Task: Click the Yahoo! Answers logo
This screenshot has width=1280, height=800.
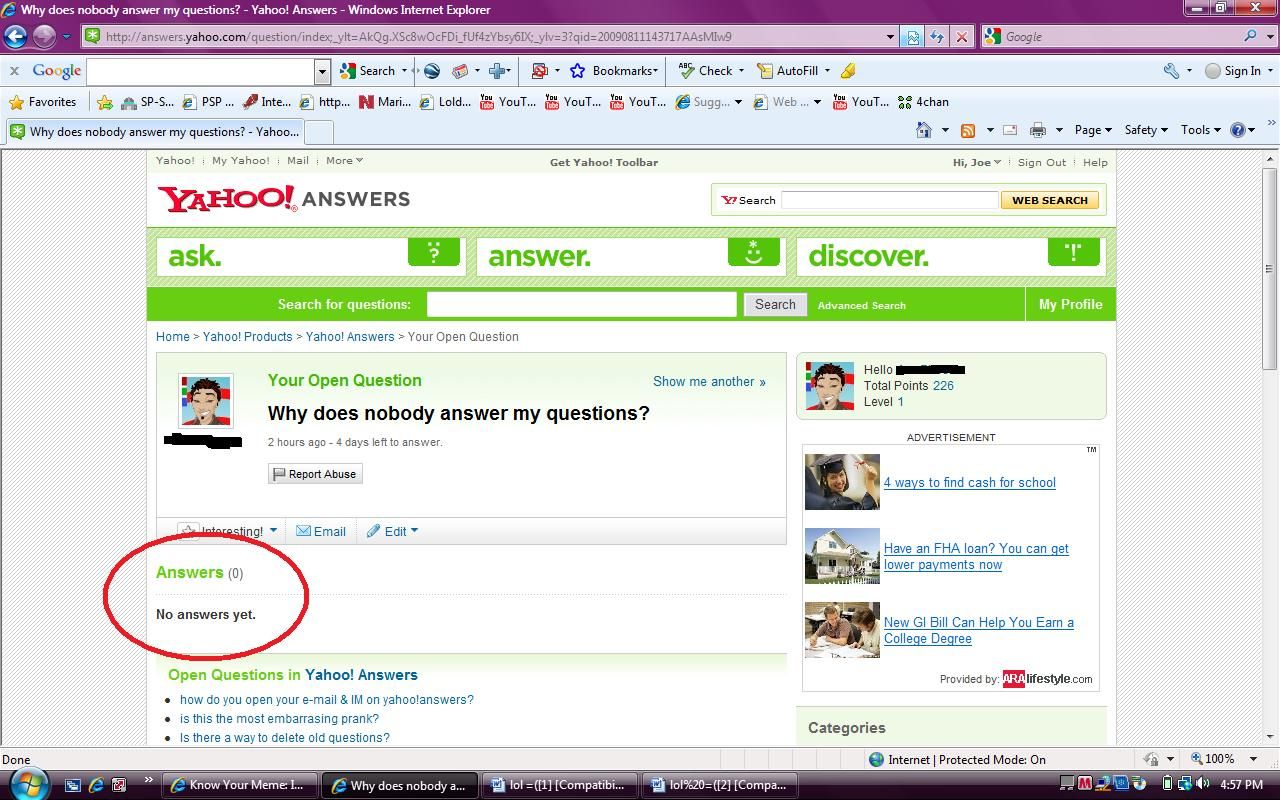Action: coord(284,198)
